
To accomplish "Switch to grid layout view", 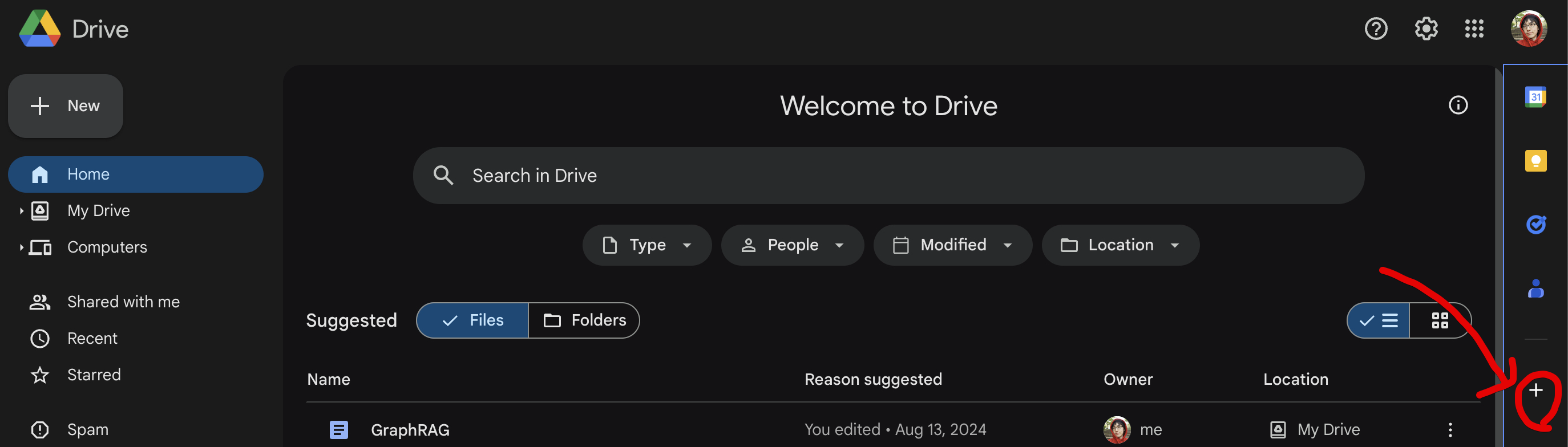I will coord(1440,320).
